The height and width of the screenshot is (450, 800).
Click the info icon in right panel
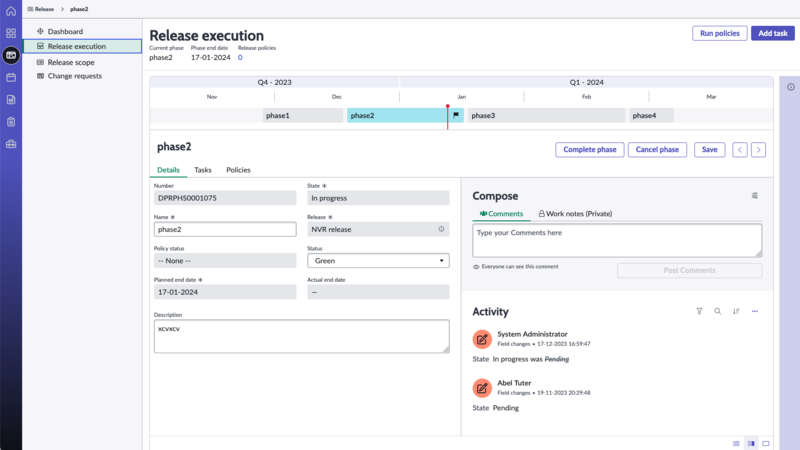tap(790, 87)
